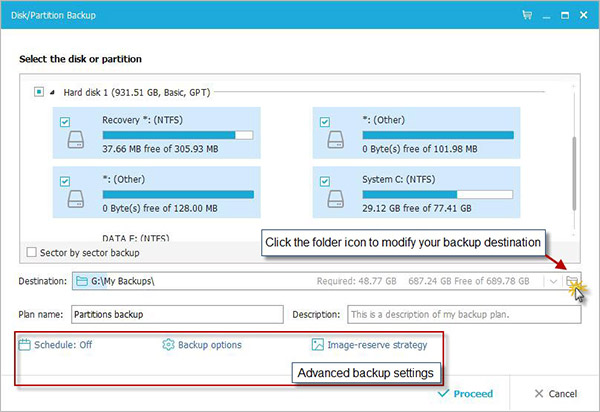
Task: Close the Disk/Partition Backup window
Action: (x=584, y=15)
